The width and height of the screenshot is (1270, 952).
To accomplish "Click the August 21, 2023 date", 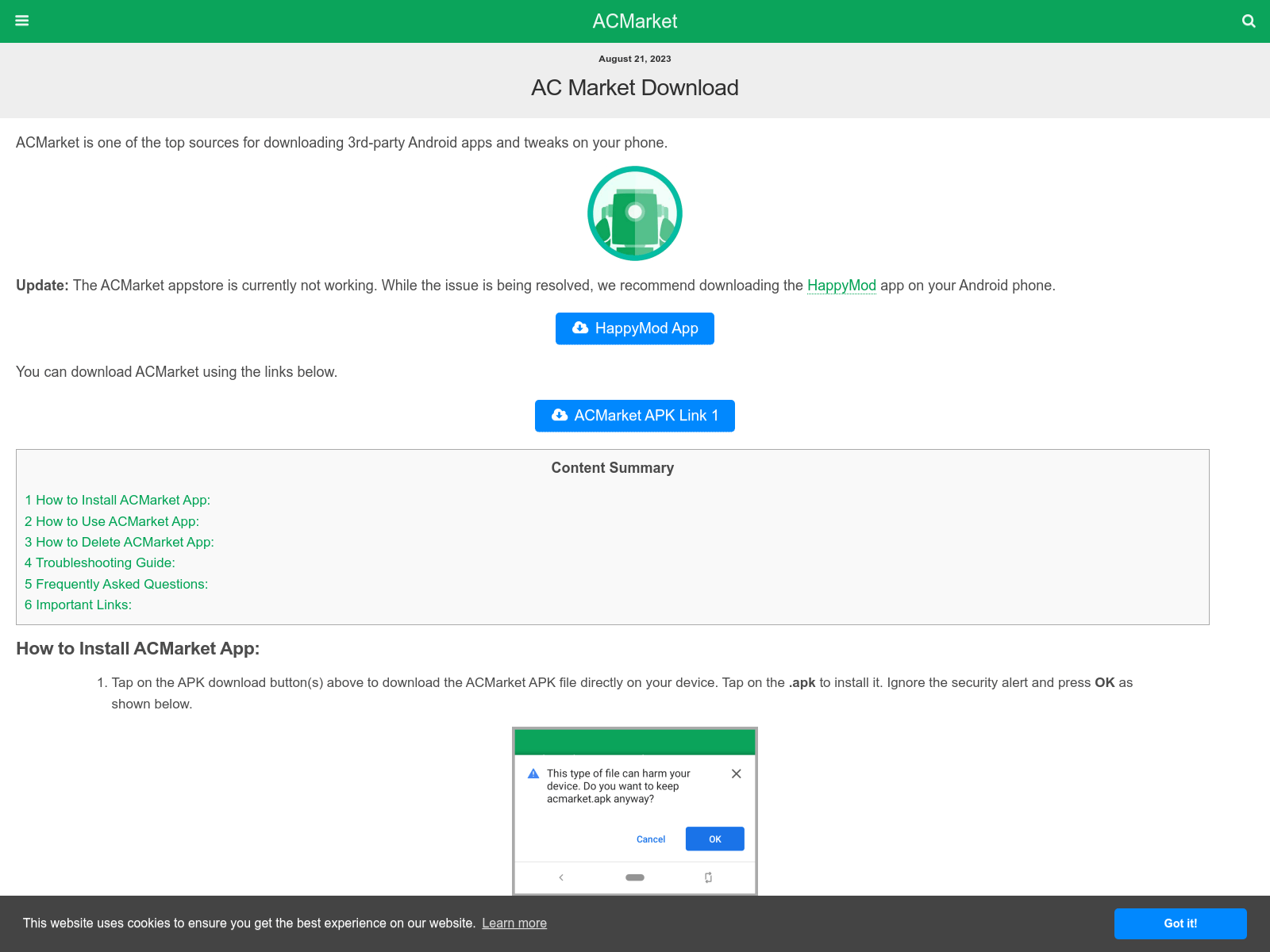I will point(635,59).
